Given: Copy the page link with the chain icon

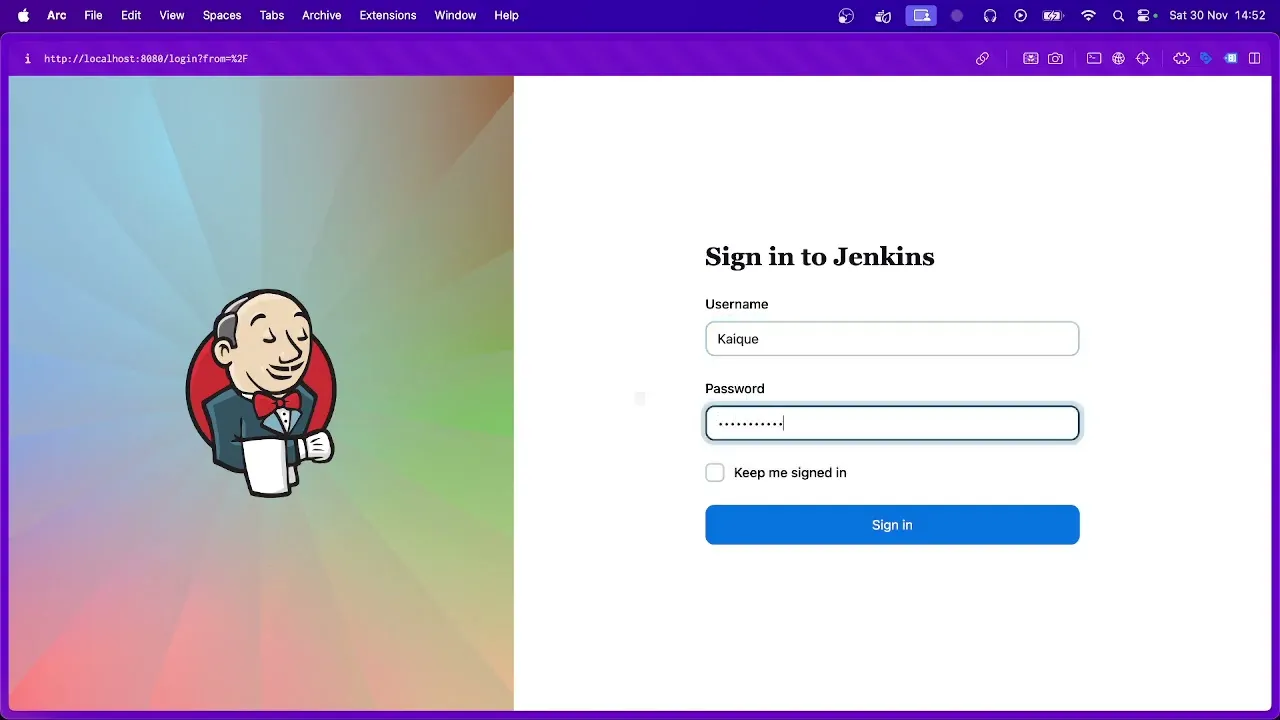Looking at the screenshot, I should [982, 59].
